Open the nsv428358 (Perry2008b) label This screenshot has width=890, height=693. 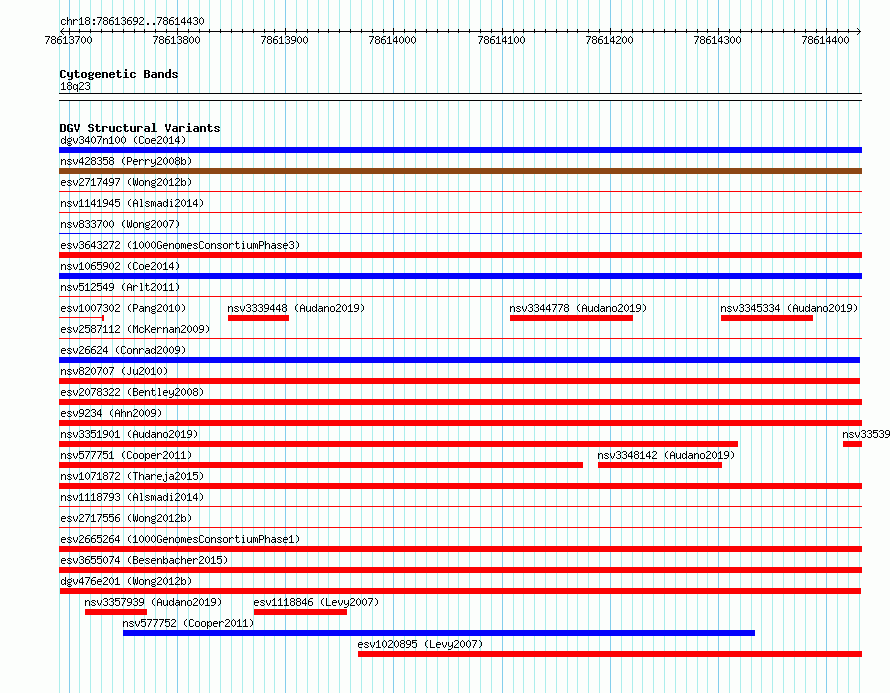coord(126,161)
